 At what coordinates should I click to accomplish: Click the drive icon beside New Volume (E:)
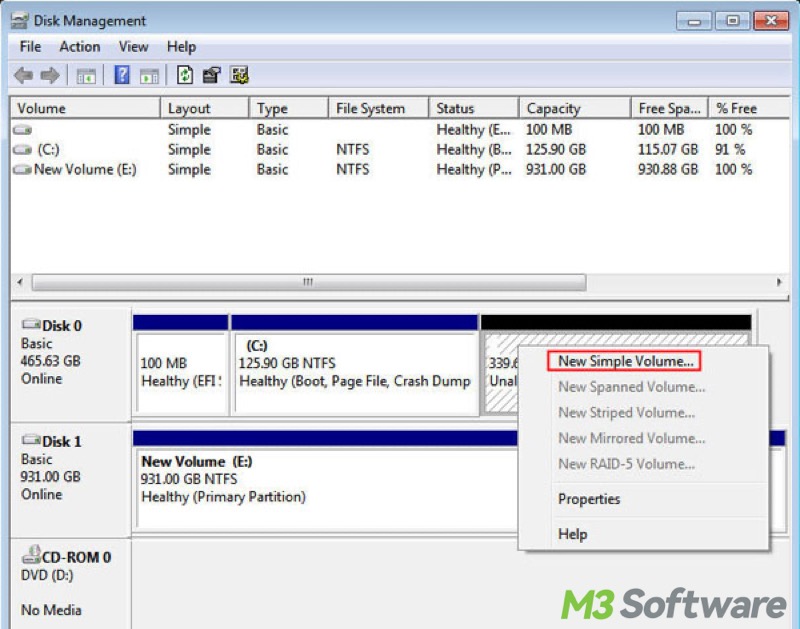[22, 169]
